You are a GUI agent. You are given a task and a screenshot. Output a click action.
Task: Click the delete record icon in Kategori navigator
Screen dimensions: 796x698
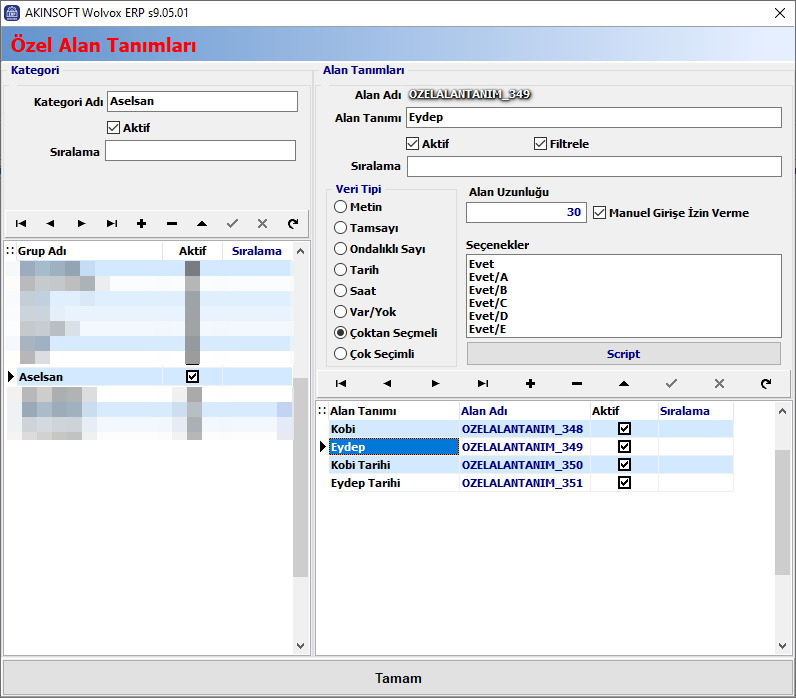point(172,224)
